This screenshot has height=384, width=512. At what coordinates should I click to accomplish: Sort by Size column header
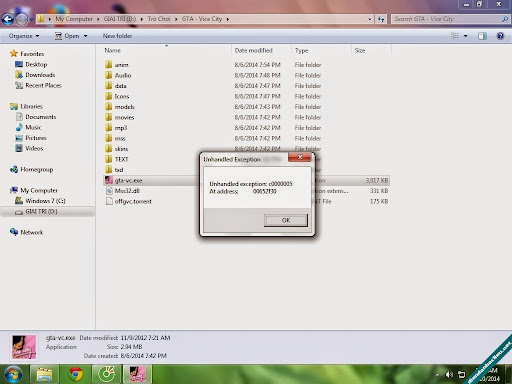click(x=360, y=50)
